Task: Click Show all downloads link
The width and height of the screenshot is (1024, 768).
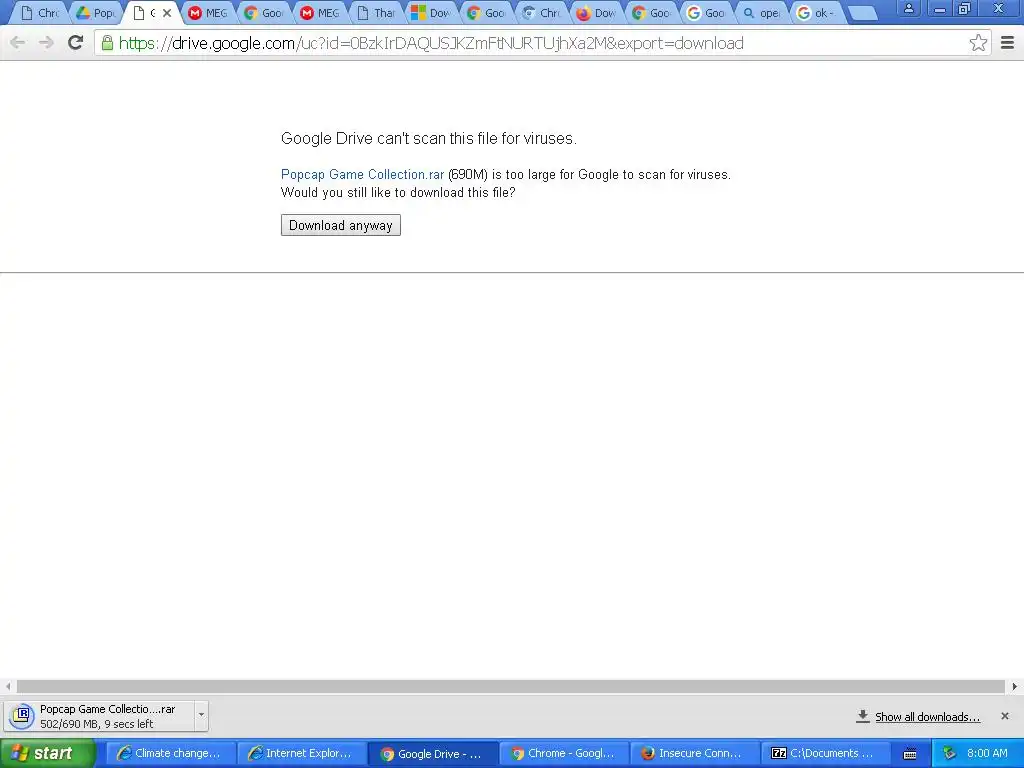Action: click(927, 717)
